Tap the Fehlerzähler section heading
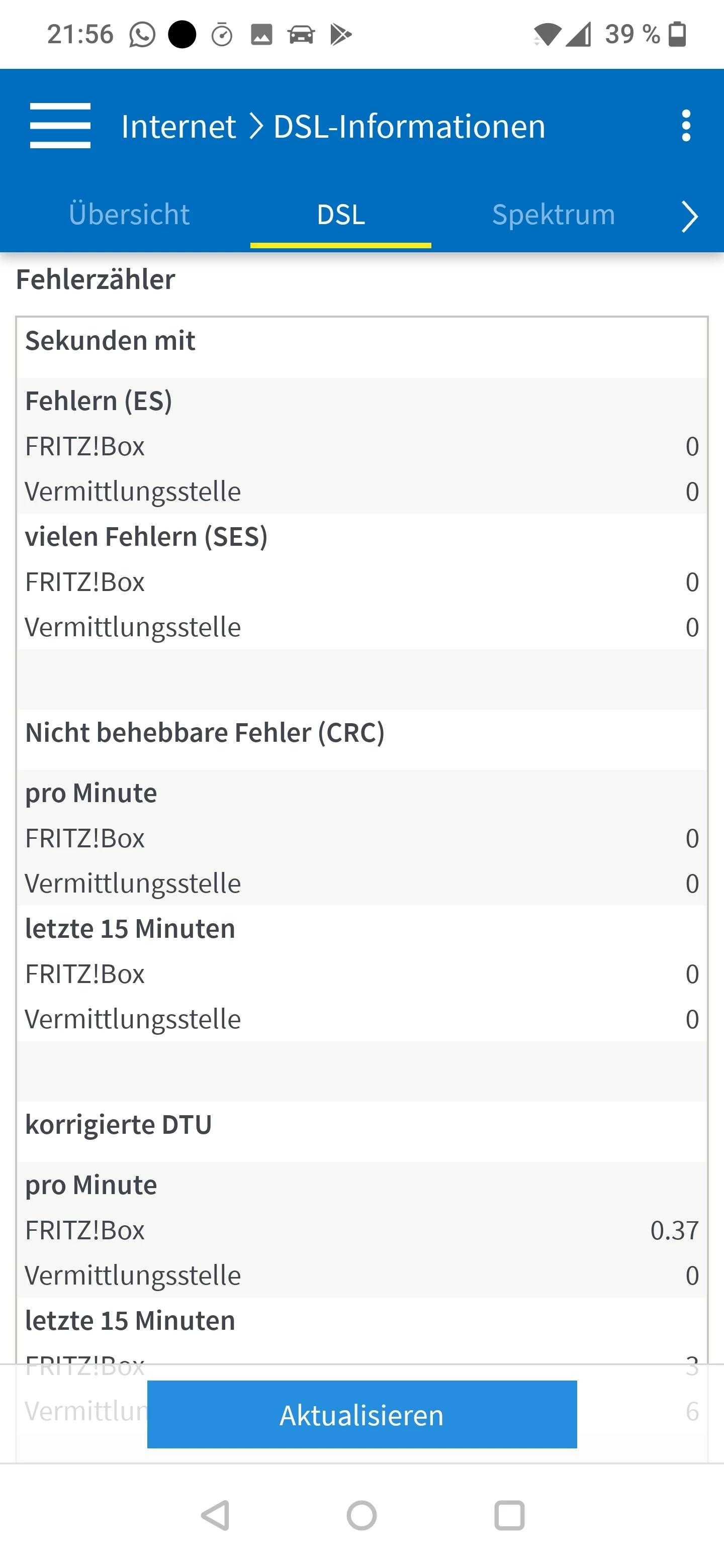The width and height of the screenshot is (724, 1568). tap(96, 280)
